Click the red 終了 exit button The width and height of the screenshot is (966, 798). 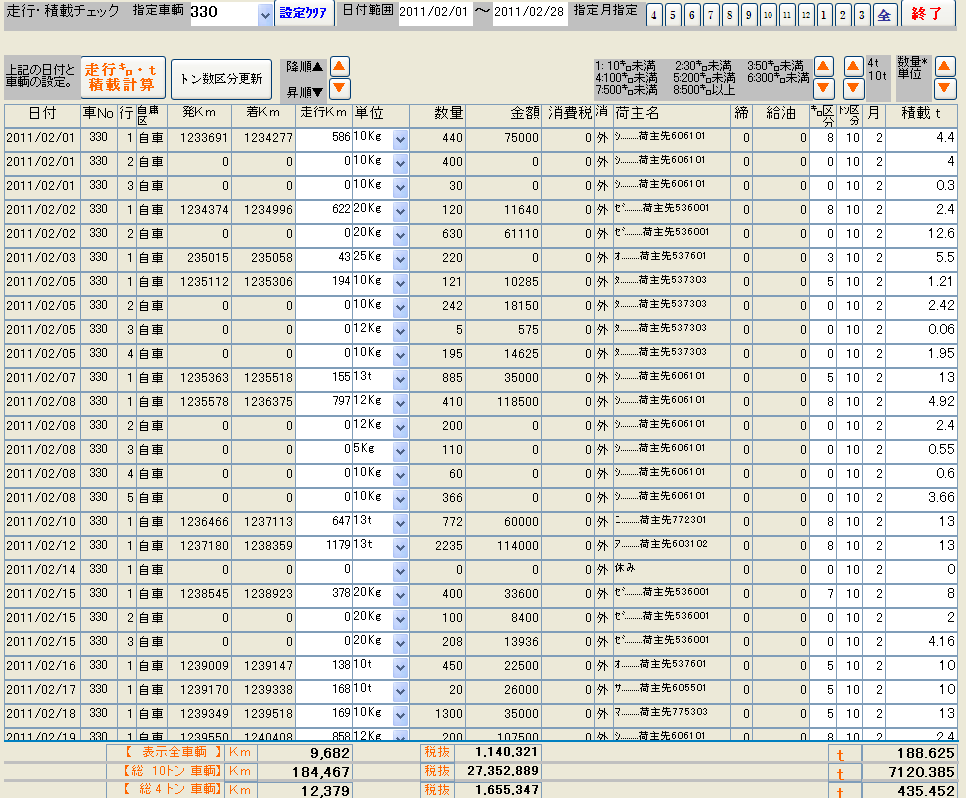point(927,14)
